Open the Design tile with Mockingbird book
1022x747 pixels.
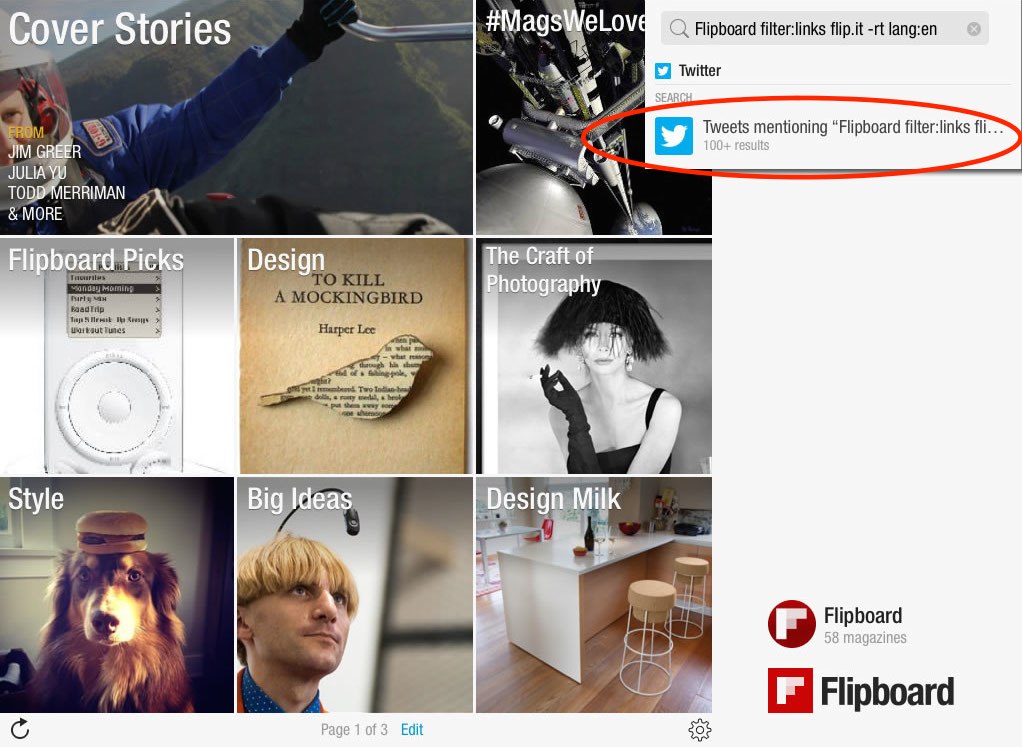pos(355,356)
